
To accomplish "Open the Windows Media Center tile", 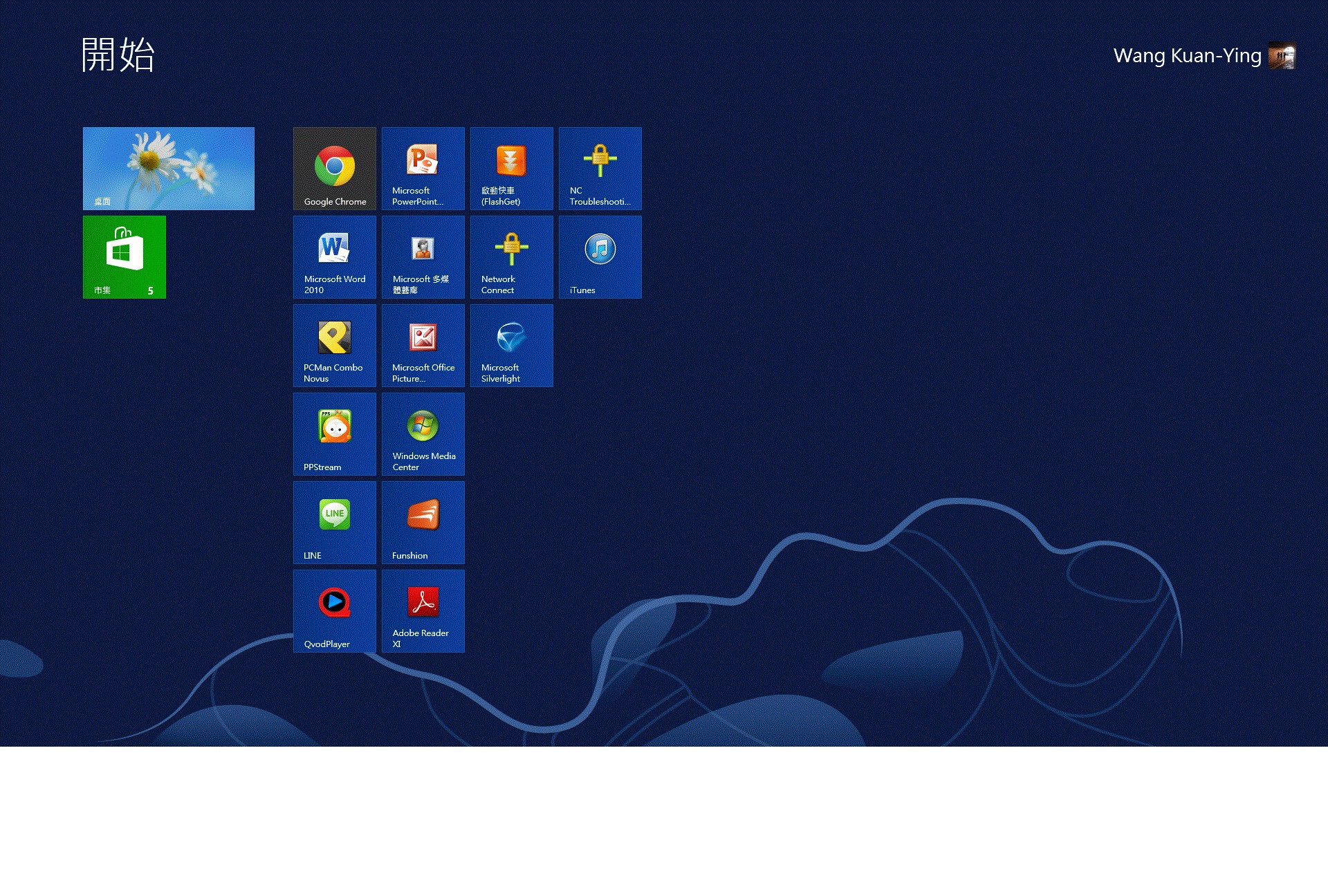I will click(x=423, y=434).
